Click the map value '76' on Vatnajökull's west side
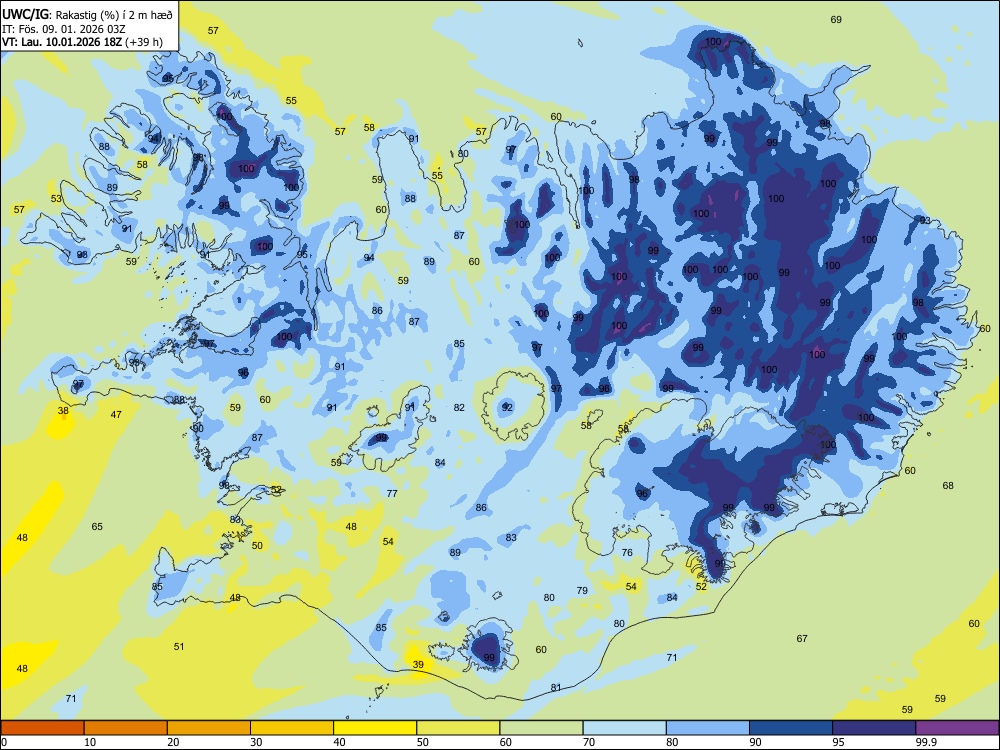The image size is (1000, 750). point(628,553)
